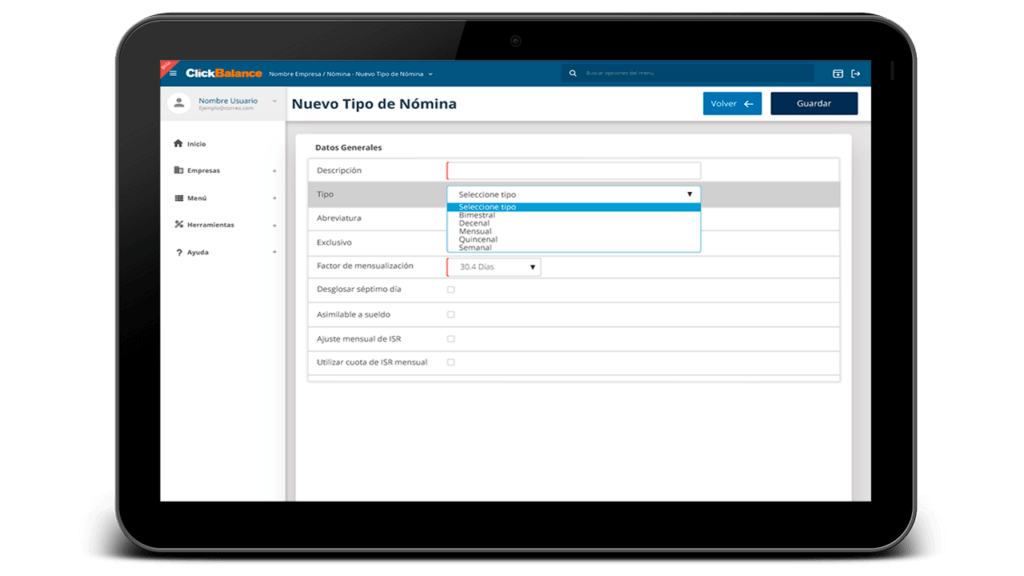The image size is (1024, 576).
Task: Click the user avatar icon
Action: 180,103
